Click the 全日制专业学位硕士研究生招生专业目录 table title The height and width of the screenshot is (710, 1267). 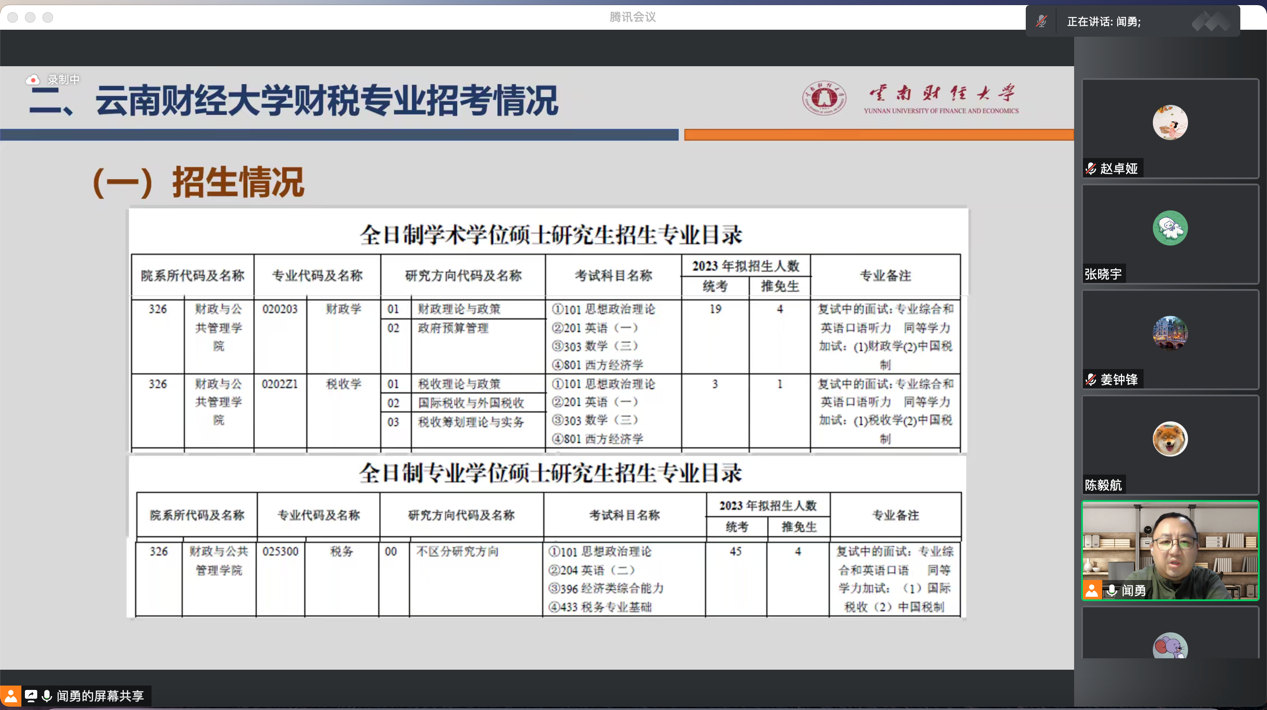coord(551,473)
